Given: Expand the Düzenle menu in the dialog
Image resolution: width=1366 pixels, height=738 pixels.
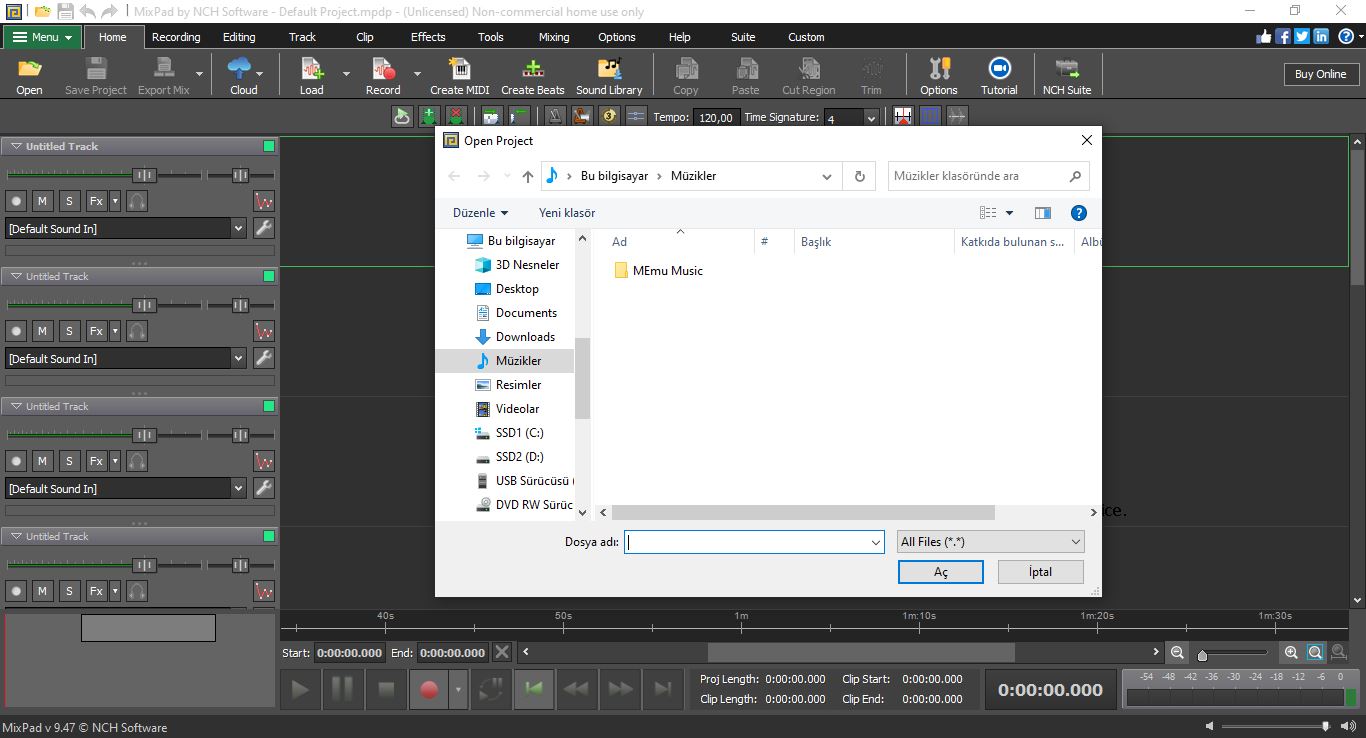Looking at the screenshot, I should (480, 213).
